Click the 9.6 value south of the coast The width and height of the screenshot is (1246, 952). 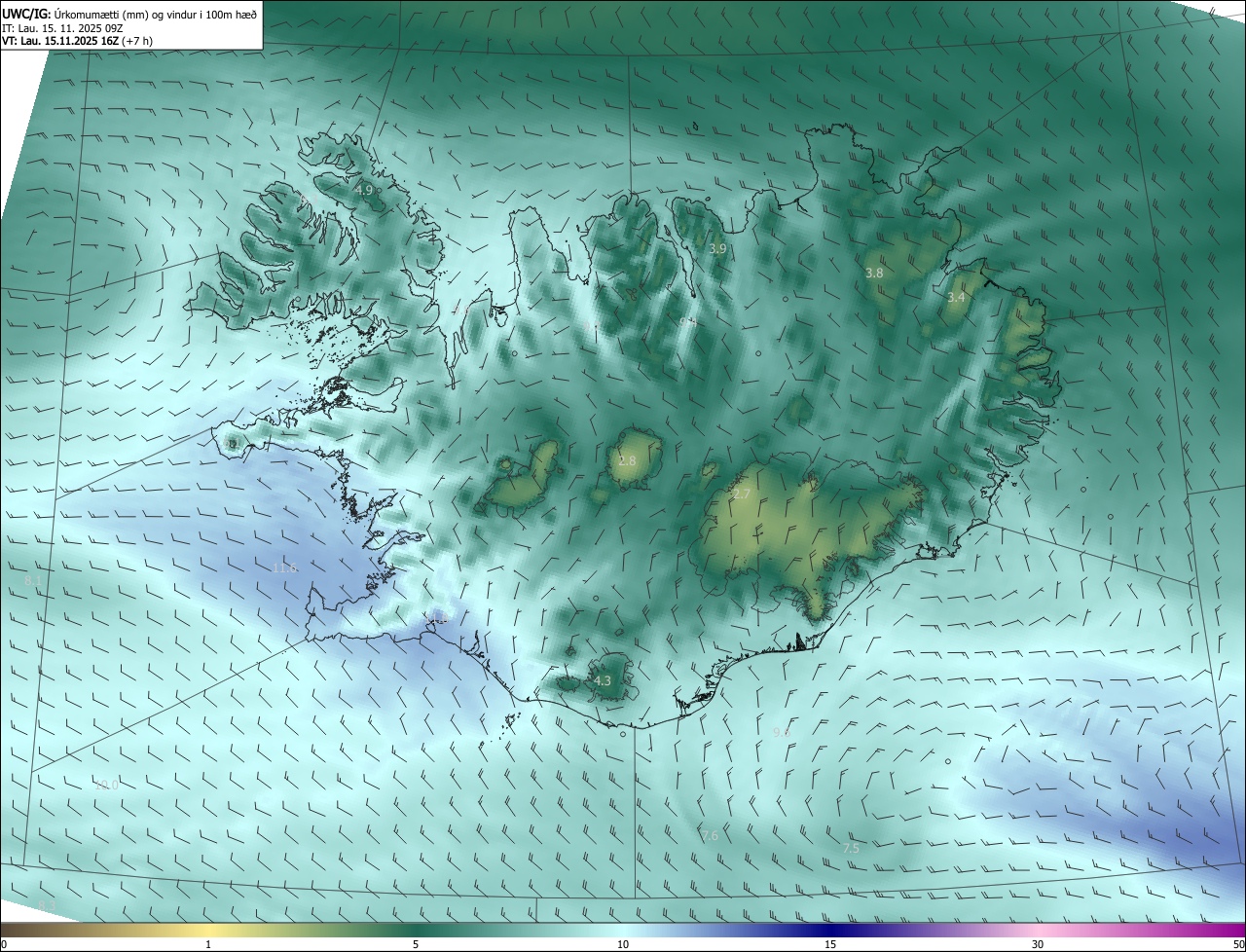781,732
